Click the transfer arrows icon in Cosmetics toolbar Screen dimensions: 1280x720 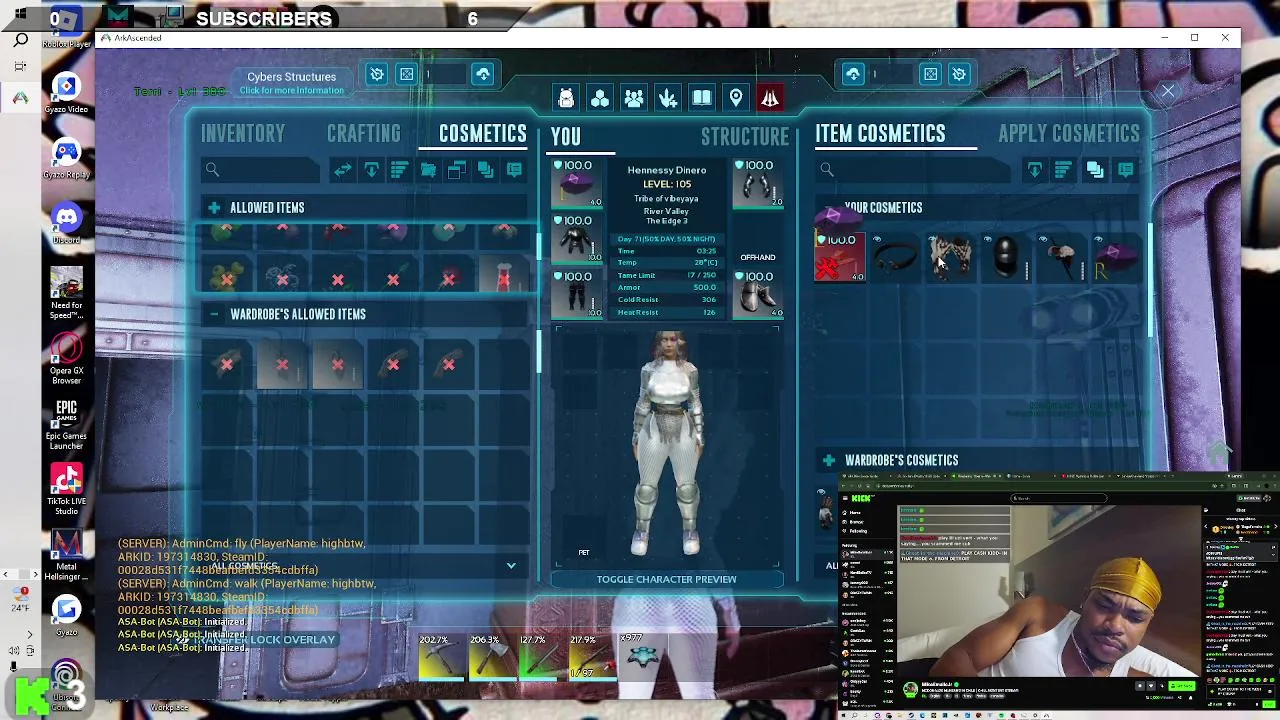click(x=342, y=170)
